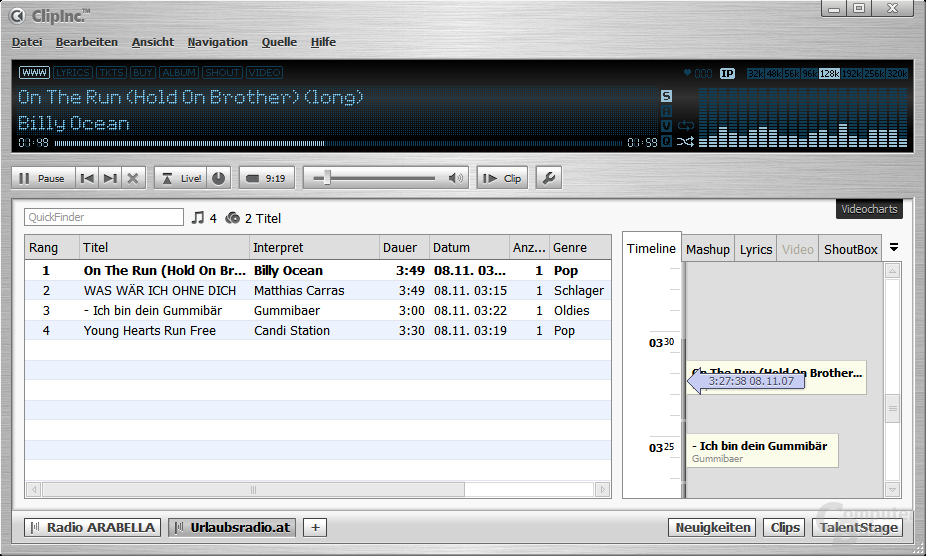The height and width of the screenshot is (556, 926).
Task: Click the LYRICS display button
Action: point(73,73)
